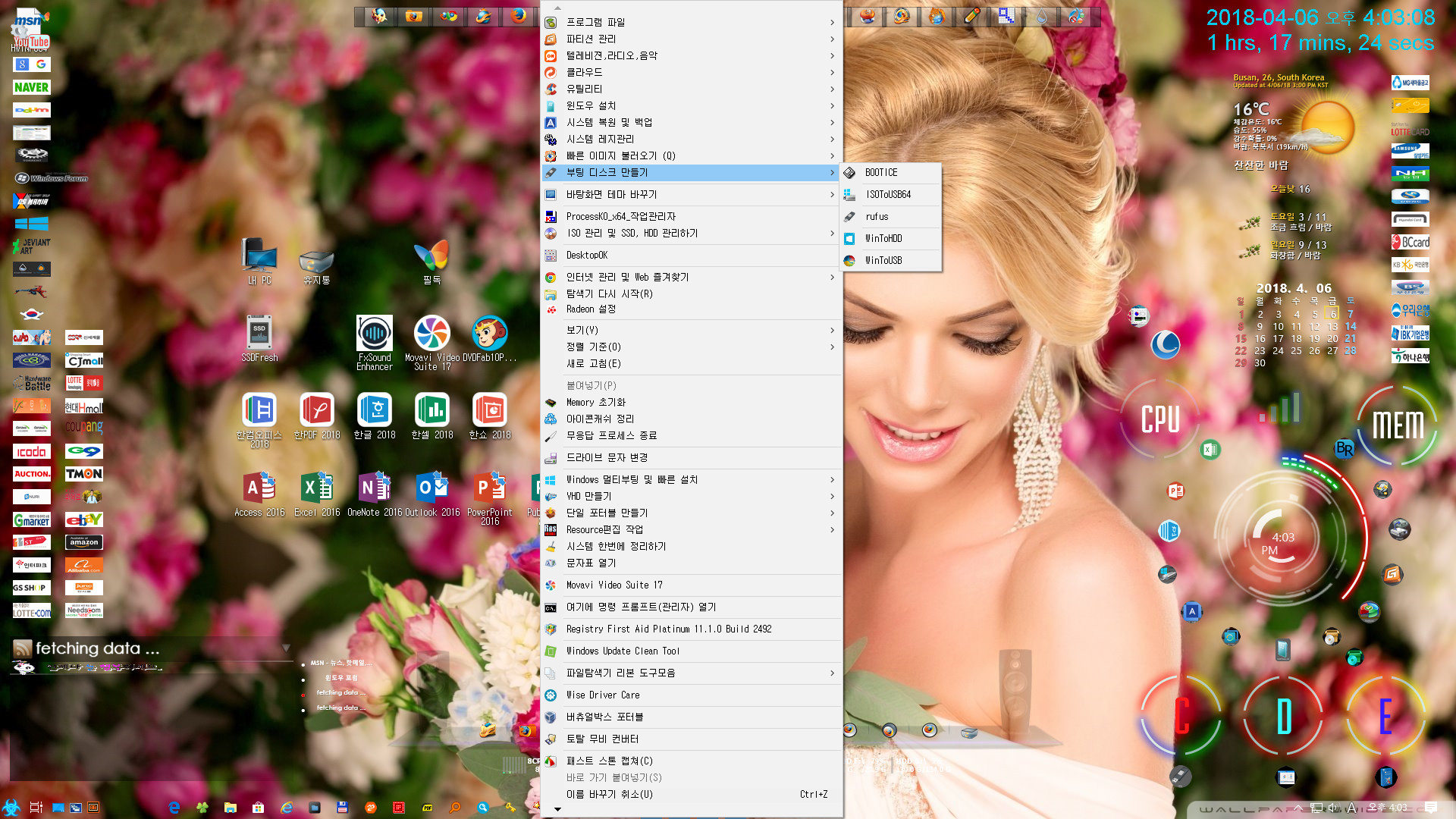Screen dimensions: 1456x819
Task: Expand the 클라우드 submenu arrow
Action: pos(832,73)
